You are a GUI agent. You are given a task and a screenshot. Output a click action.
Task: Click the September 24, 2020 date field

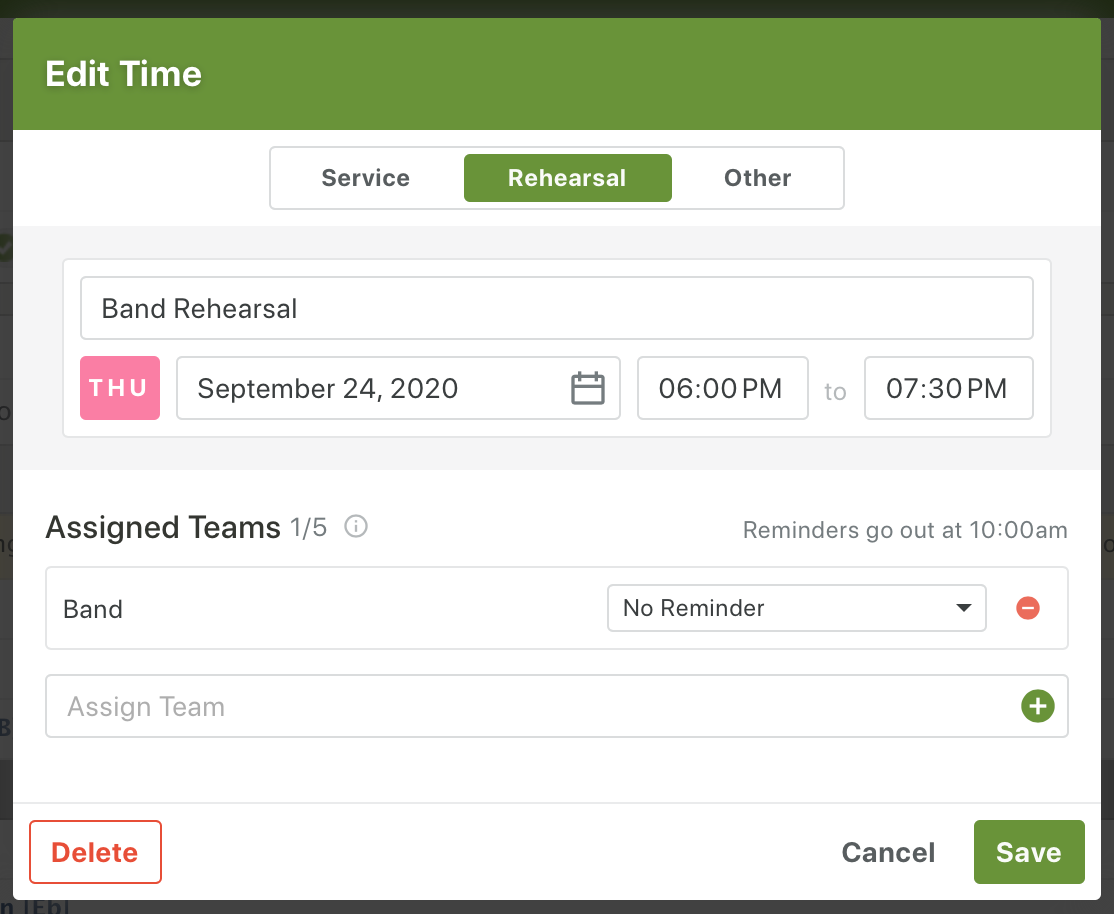tap(380, 388)
